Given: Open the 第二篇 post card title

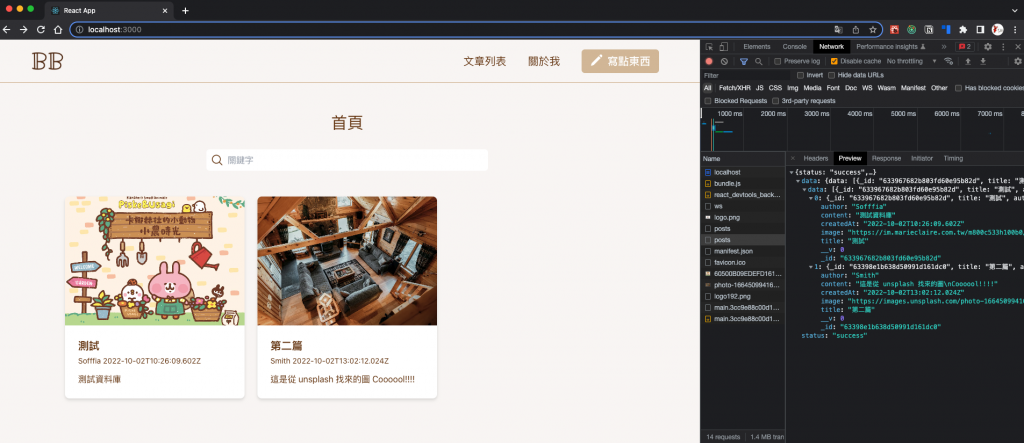Looking at the screenshot, I should [287, 346].
